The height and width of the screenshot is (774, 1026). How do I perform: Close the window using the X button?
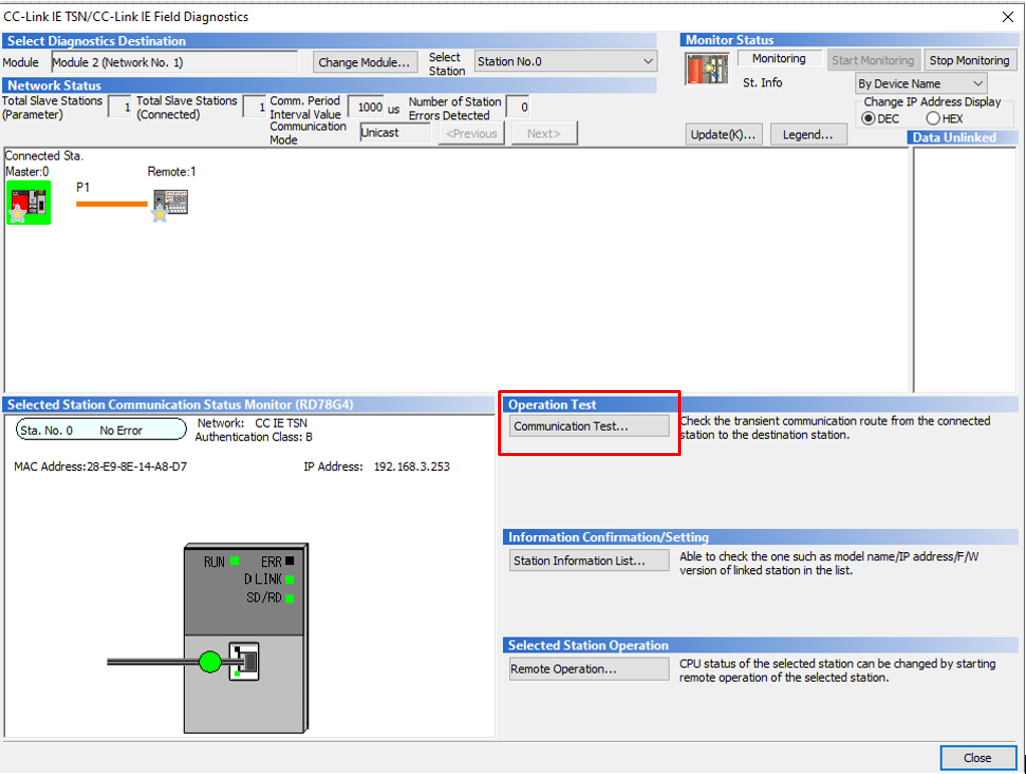pyautogui.click(x=1008, y=17)
